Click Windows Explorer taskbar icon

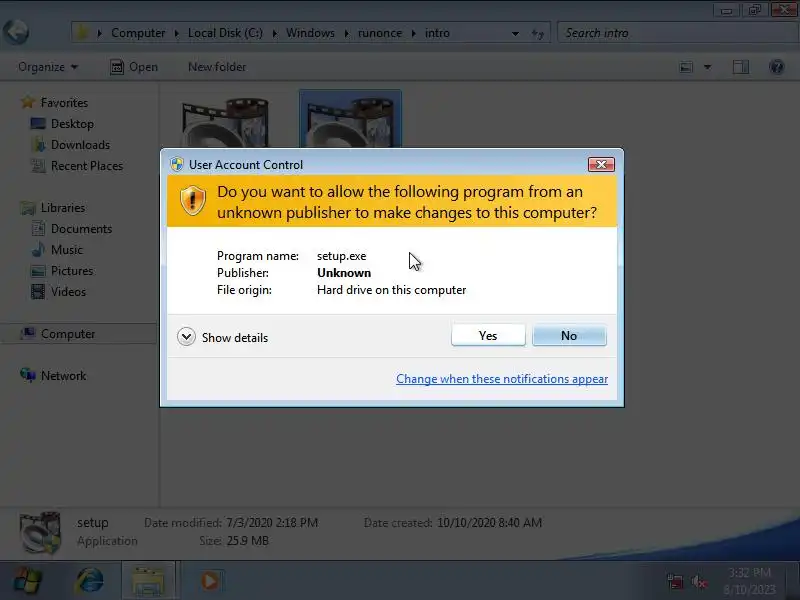[x=148, y=581]
